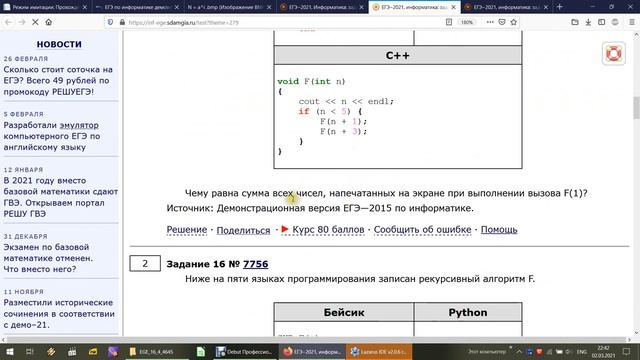Open the Firefox hamburger menu

[631, 22]
